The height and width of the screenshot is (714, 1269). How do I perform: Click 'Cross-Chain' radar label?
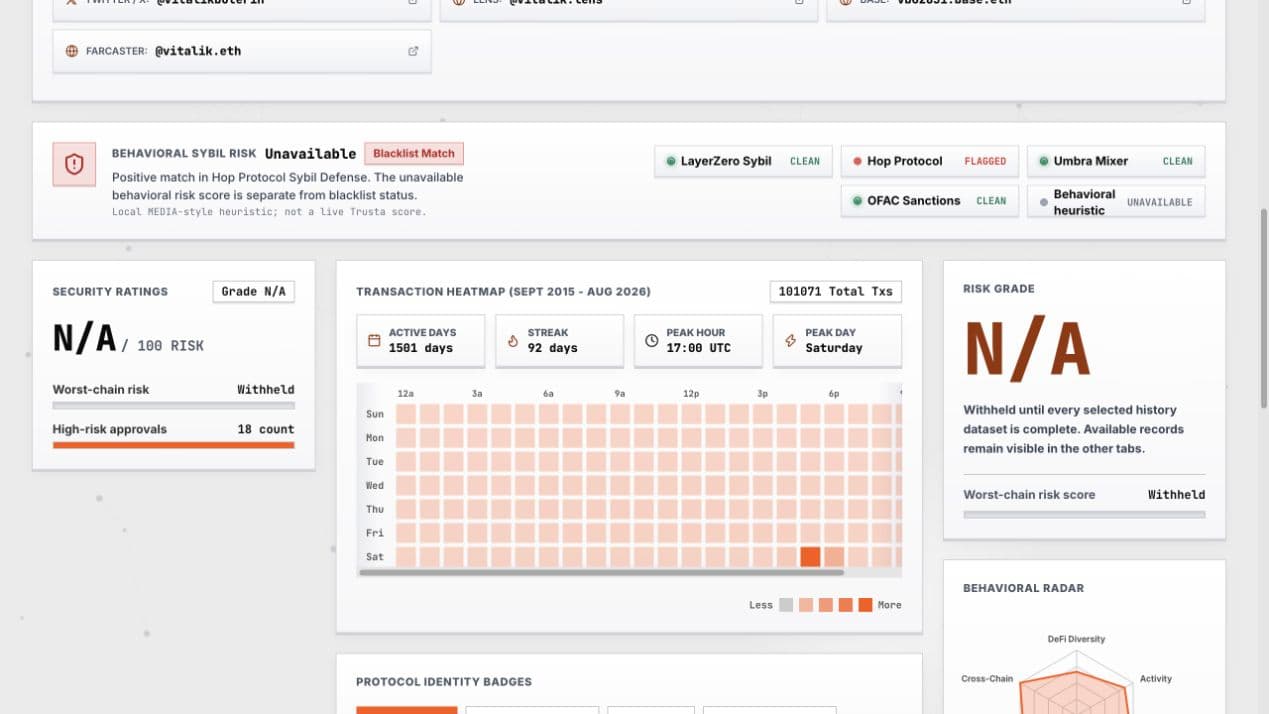[987, 679]
